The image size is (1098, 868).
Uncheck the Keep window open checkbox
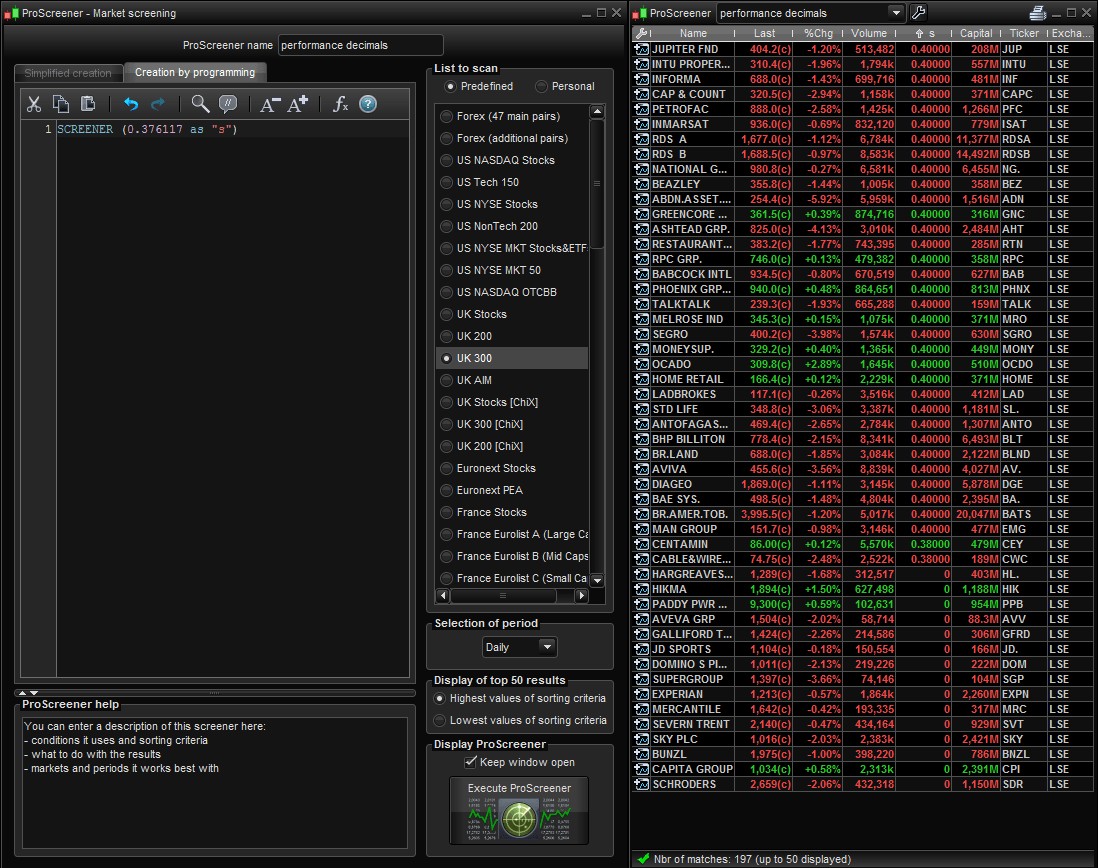[x=471, y=762]
